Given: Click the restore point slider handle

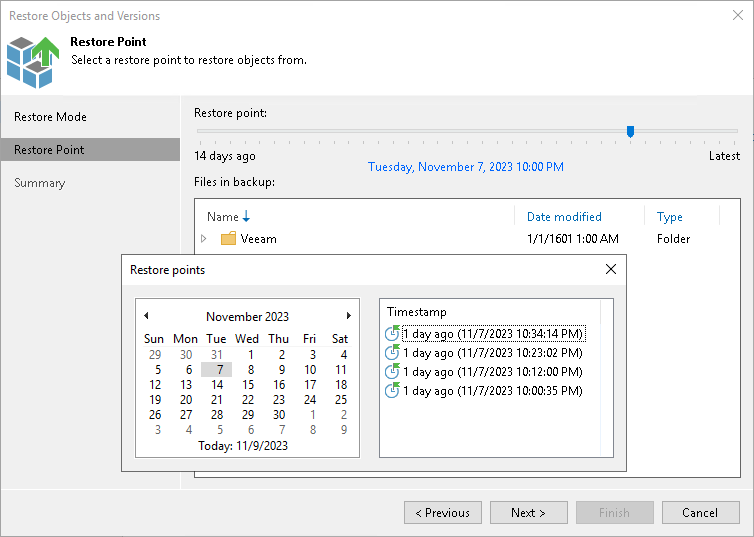Looking at the screenshot, I should tap(630, 131).
